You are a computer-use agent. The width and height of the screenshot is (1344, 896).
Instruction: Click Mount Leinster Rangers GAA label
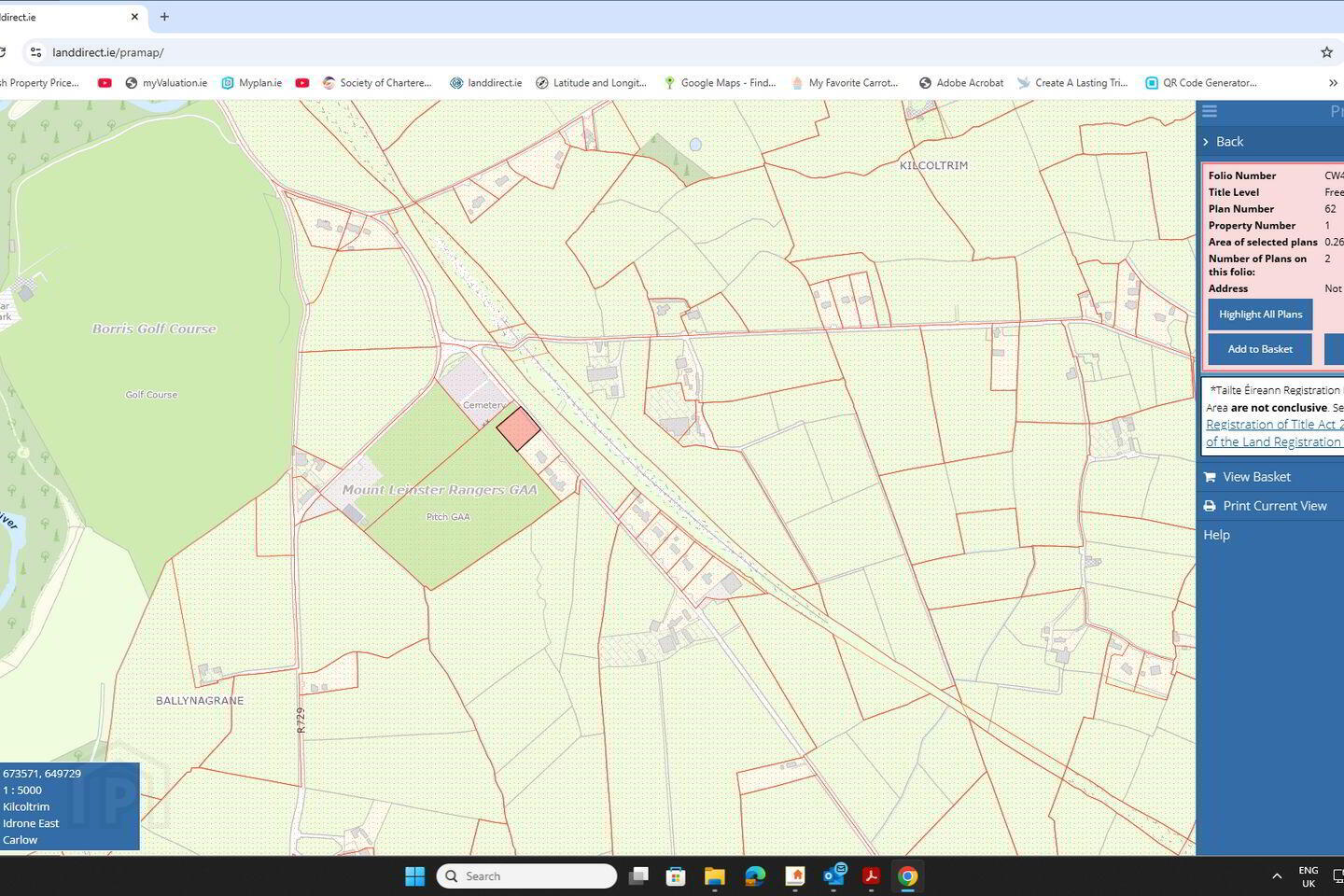point(440,490)
